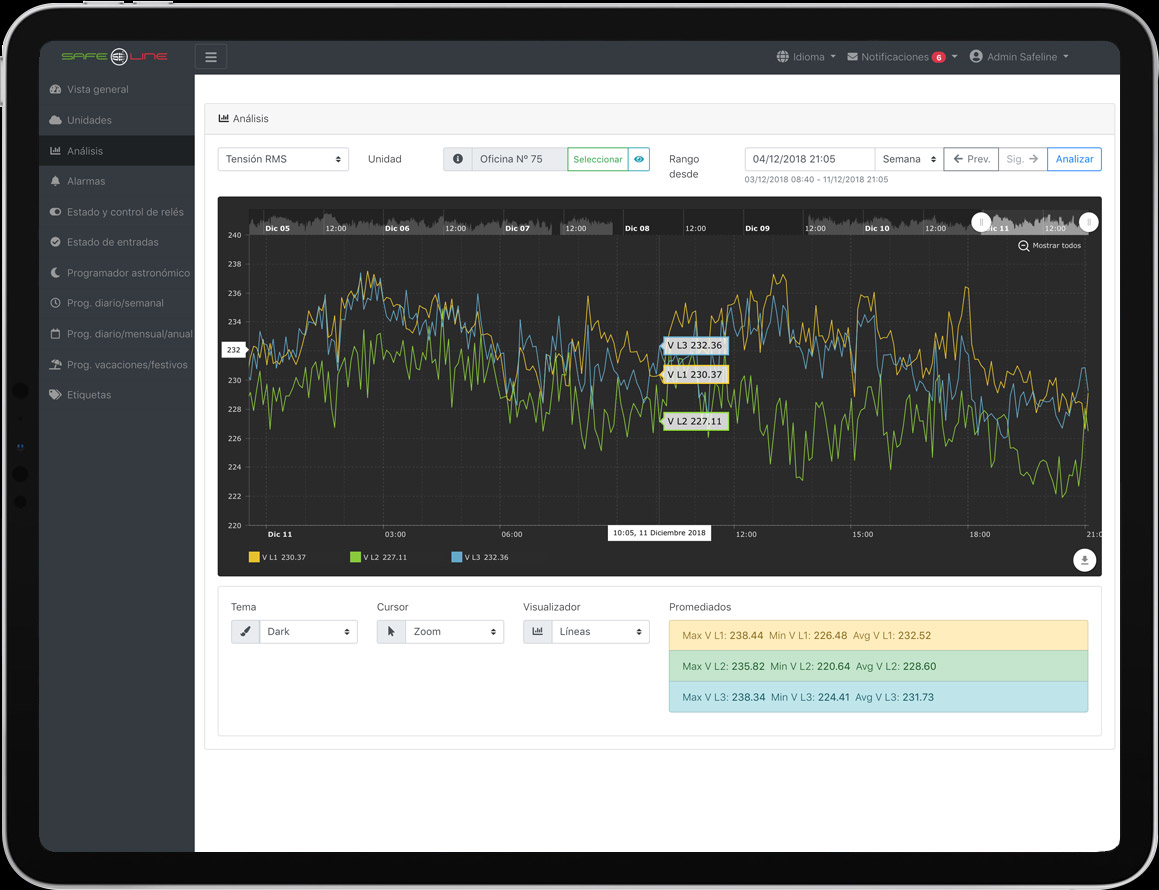Open the Semana range dropdown

click(909, 159)
